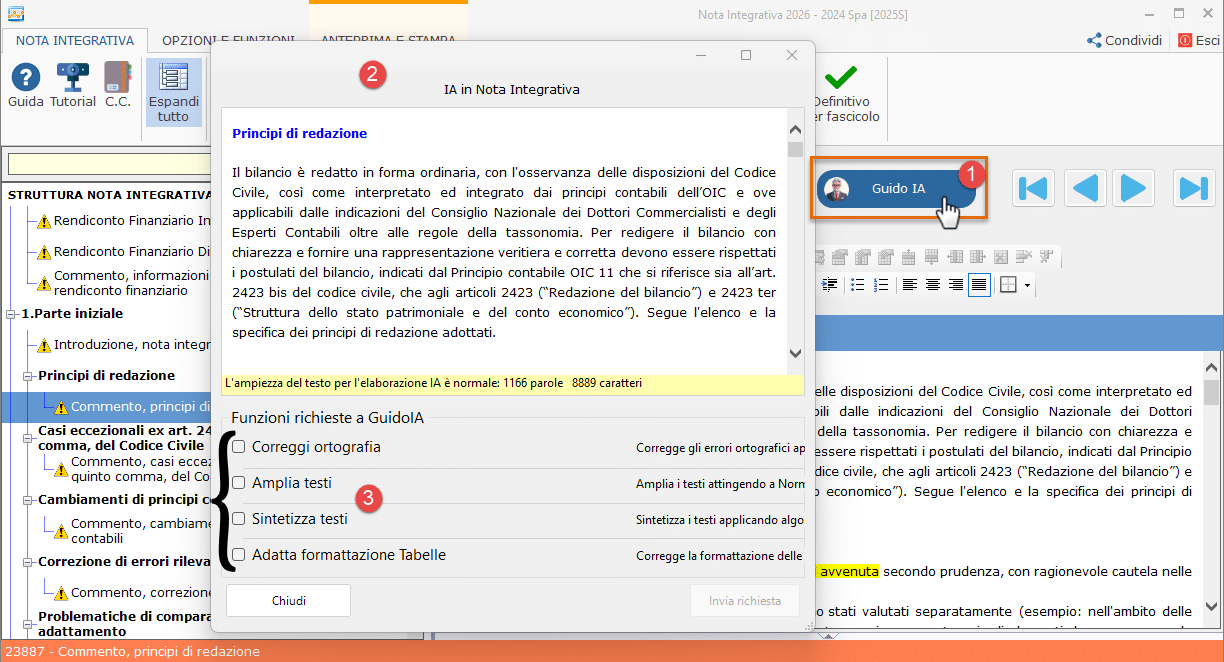This screenshot has width=1224, height=662.
Task: Click the Guido IA button
Action: coord(896,188)
